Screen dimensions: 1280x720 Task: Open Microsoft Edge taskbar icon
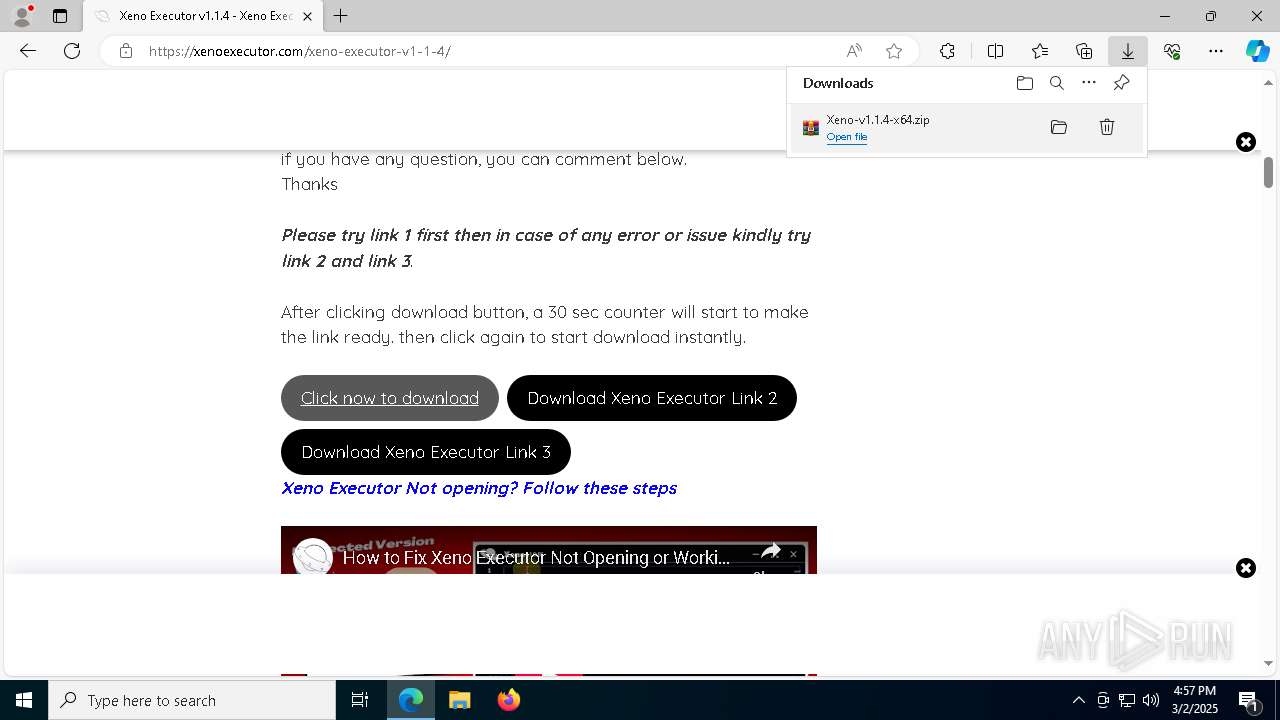[411, 700]
